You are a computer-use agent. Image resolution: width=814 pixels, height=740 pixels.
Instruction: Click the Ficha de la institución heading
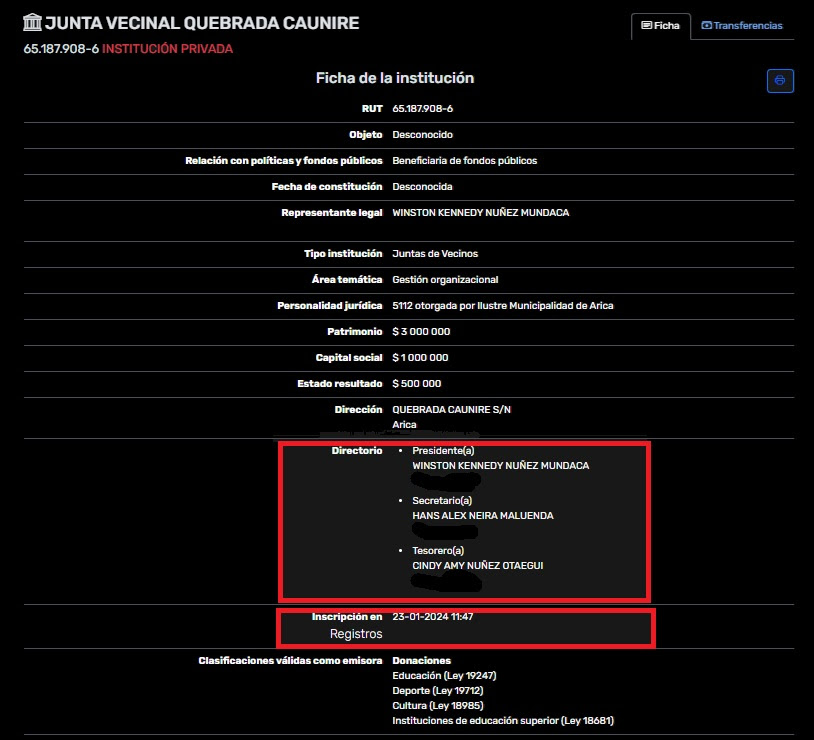tap(395, 78)
